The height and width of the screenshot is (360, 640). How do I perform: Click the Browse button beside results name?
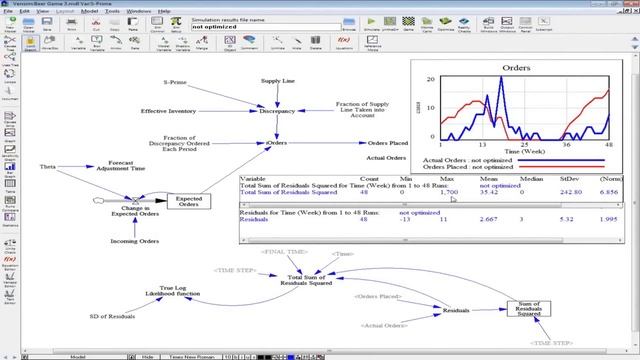pyautogui.click(x=349, y=24)
